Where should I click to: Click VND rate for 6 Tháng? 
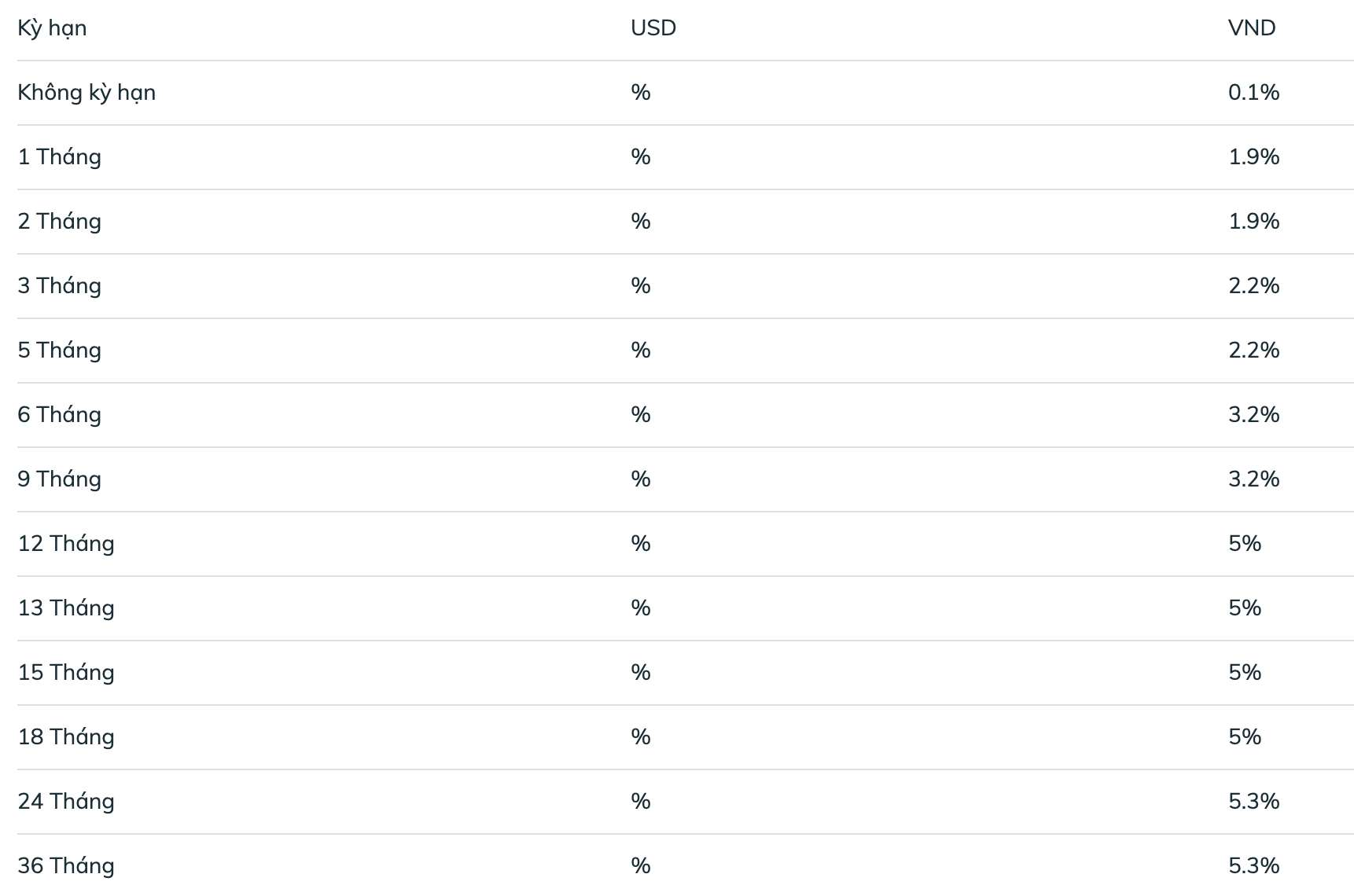tap(1253, 415)
